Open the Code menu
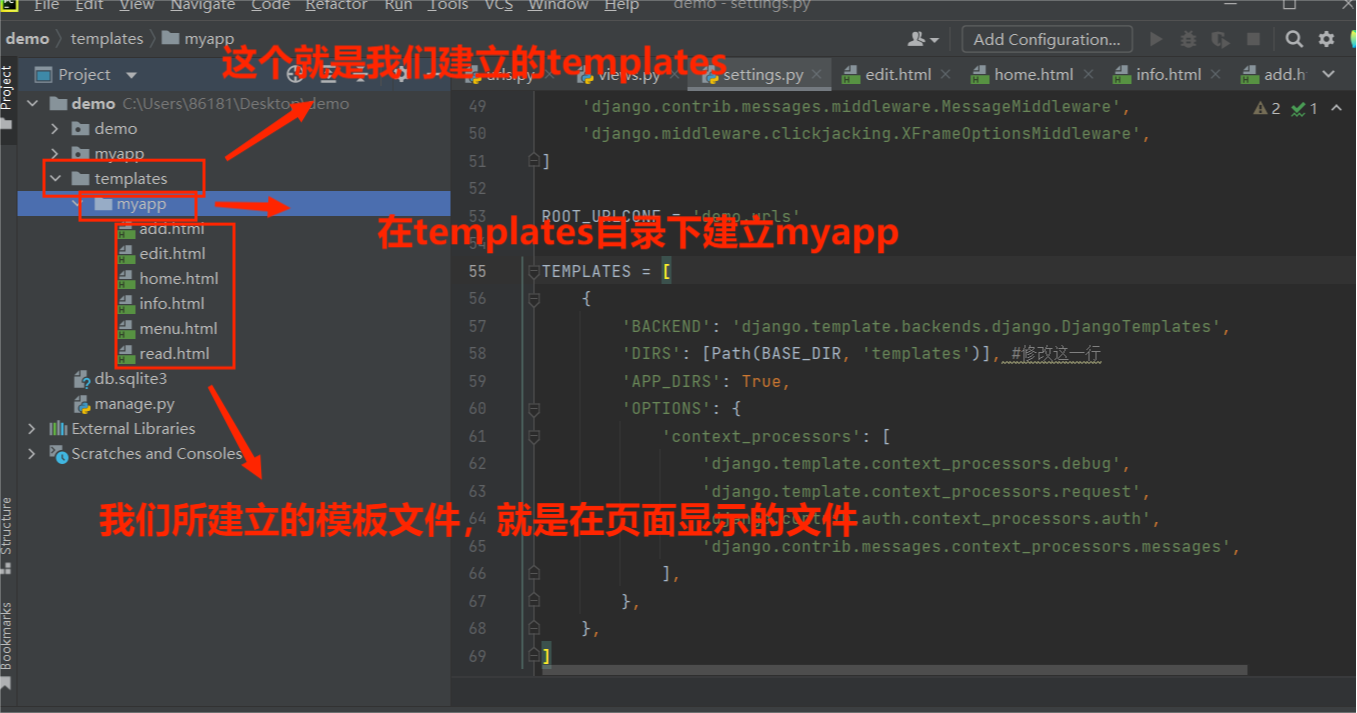This screenshot has width=1357, height=713. point(270,5)
